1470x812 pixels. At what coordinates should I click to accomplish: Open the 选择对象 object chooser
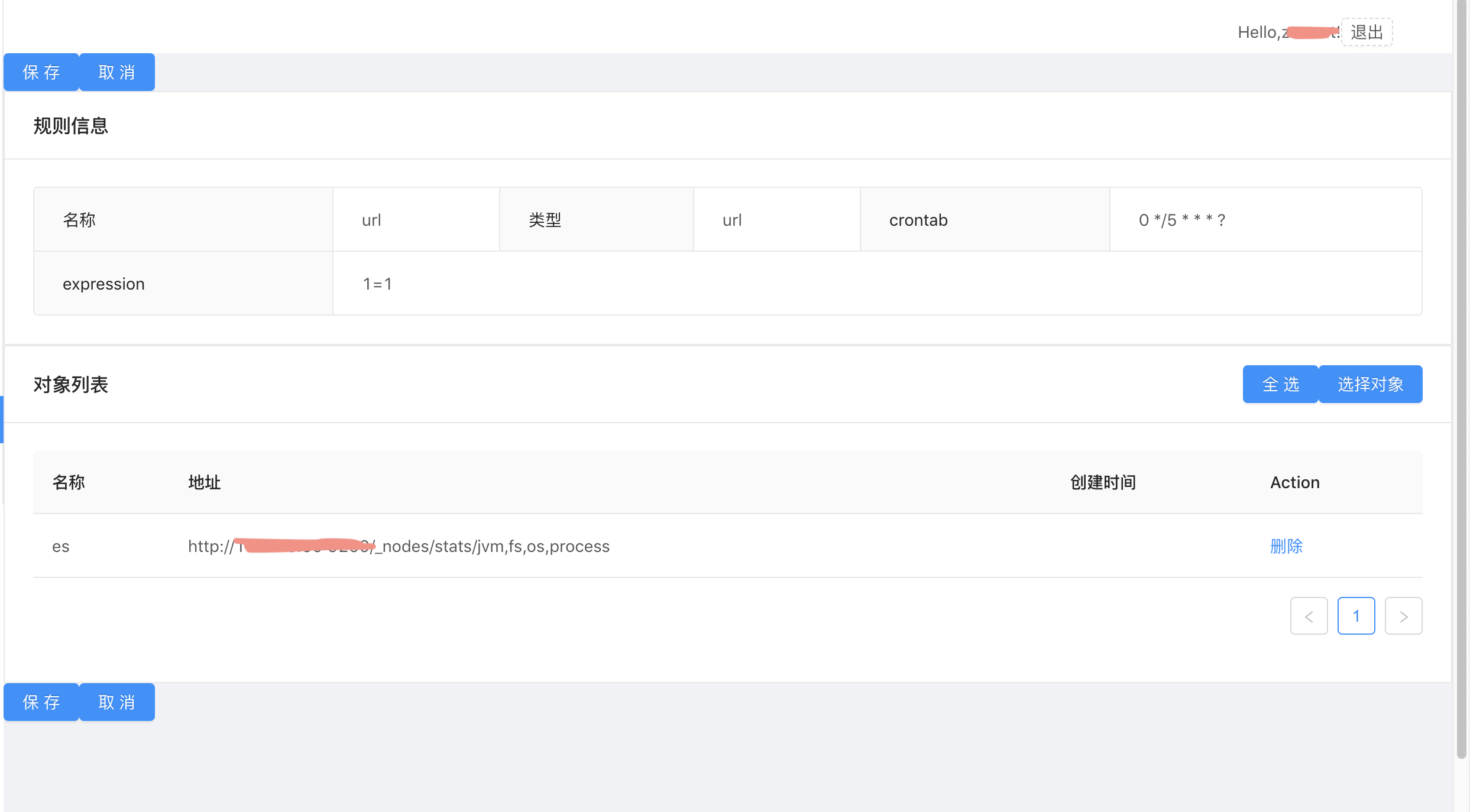click(x=1370, y=384)
